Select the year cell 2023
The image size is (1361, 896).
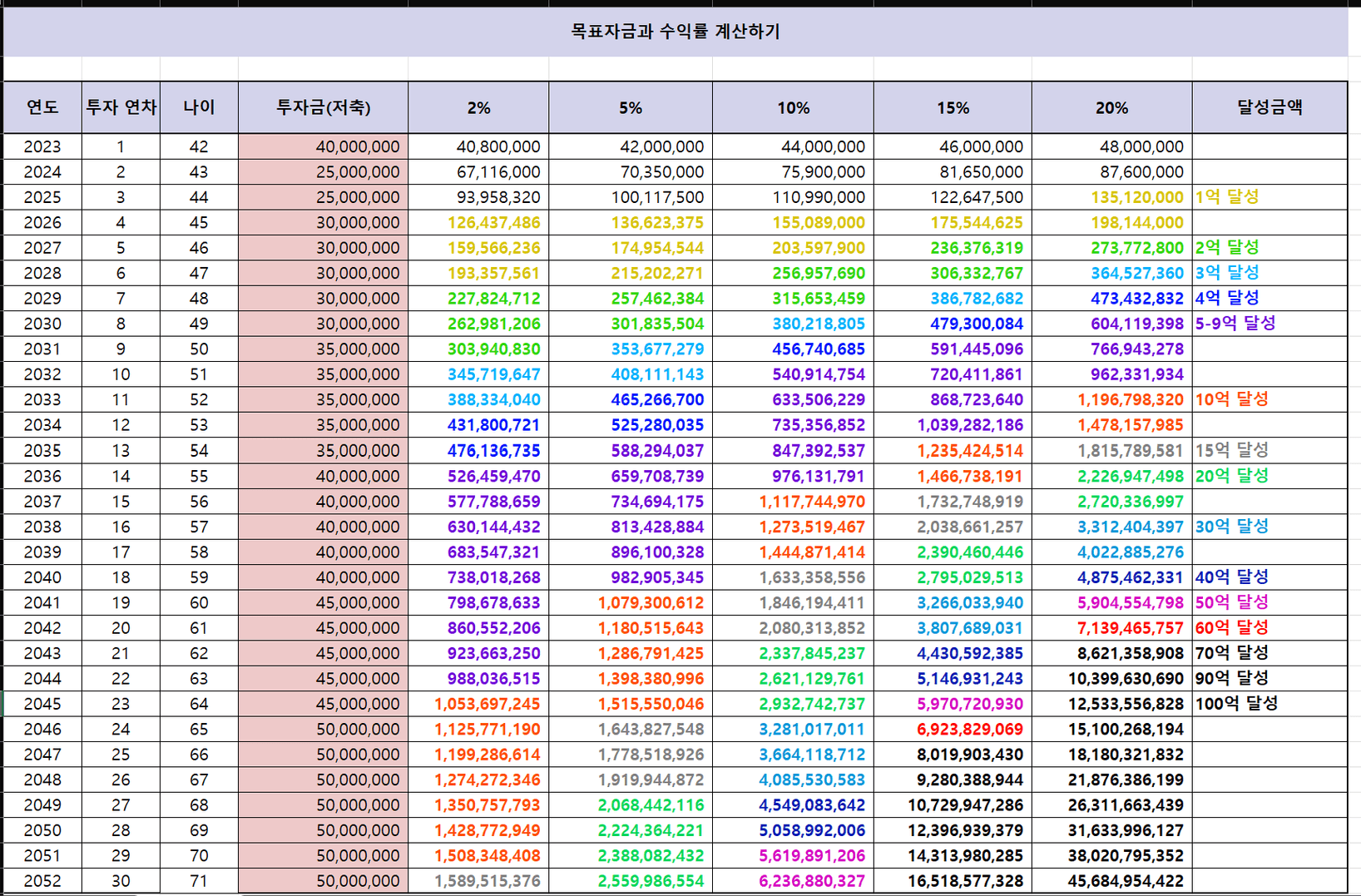[x=42, y=146]
